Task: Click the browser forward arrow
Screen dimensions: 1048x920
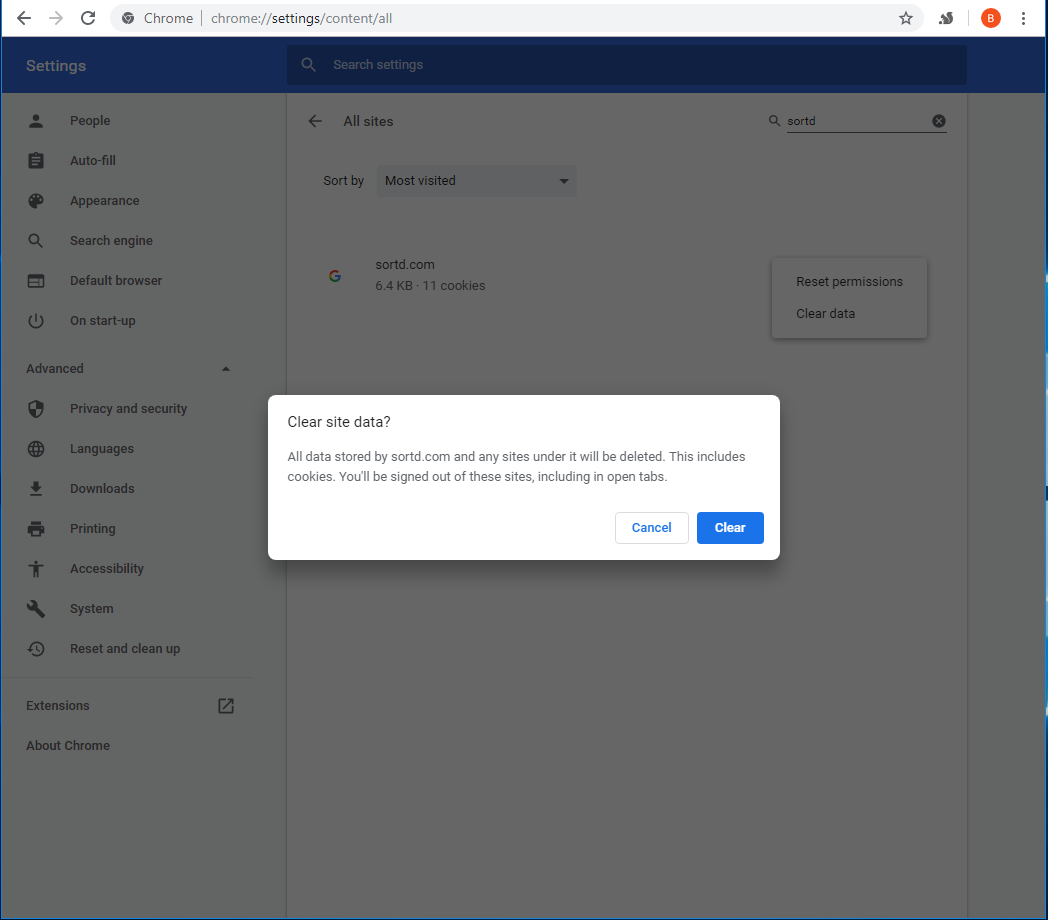Action: point(56,18)
